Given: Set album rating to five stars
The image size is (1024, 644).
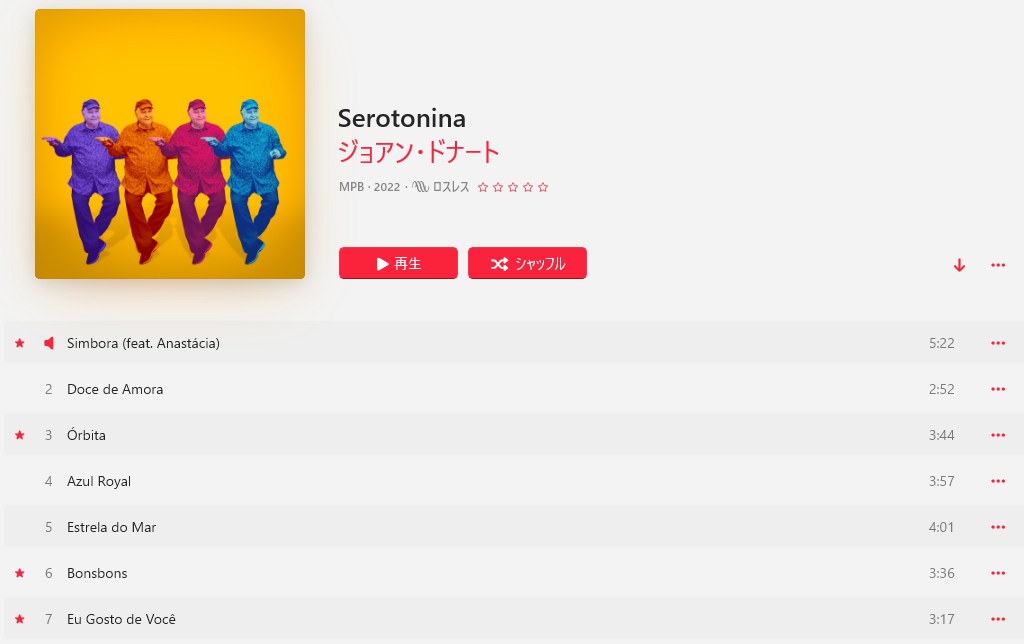Looking at the screenshot, I should point(543,187).
